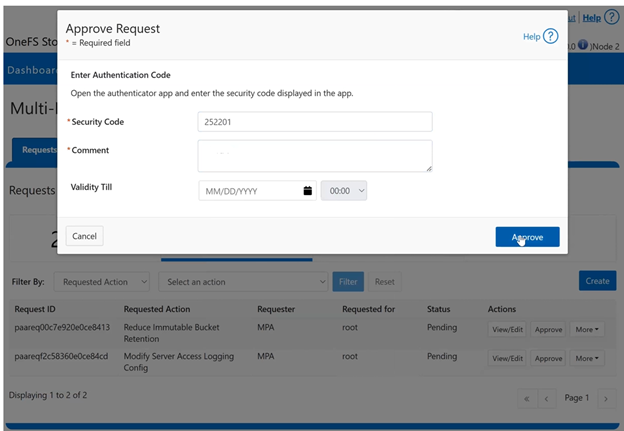Open the calendar picker for Validity Till
The image size is (624, 431).
(x=307, y=190)
